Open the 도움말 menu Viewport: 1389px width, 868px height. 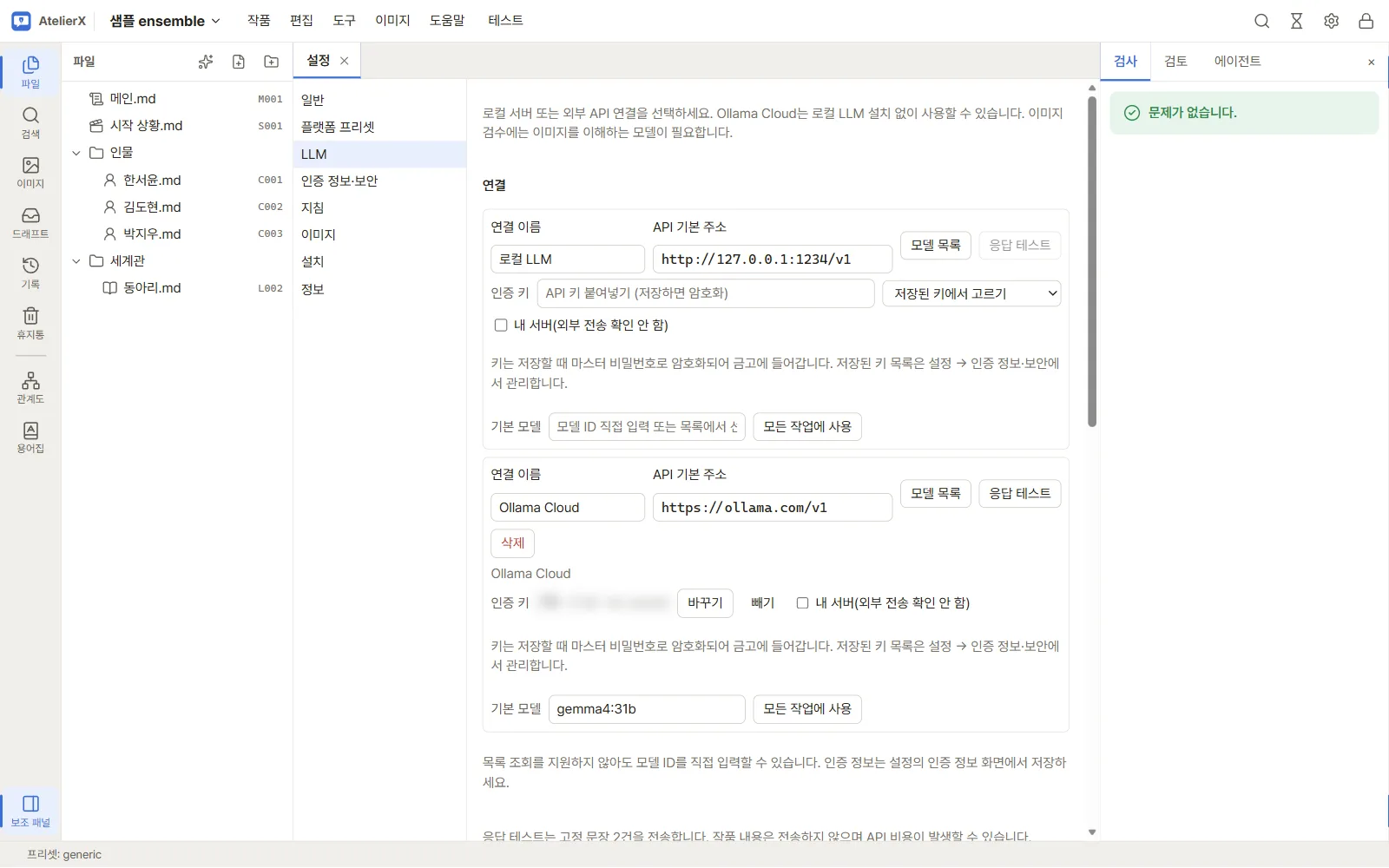(447, 21)
